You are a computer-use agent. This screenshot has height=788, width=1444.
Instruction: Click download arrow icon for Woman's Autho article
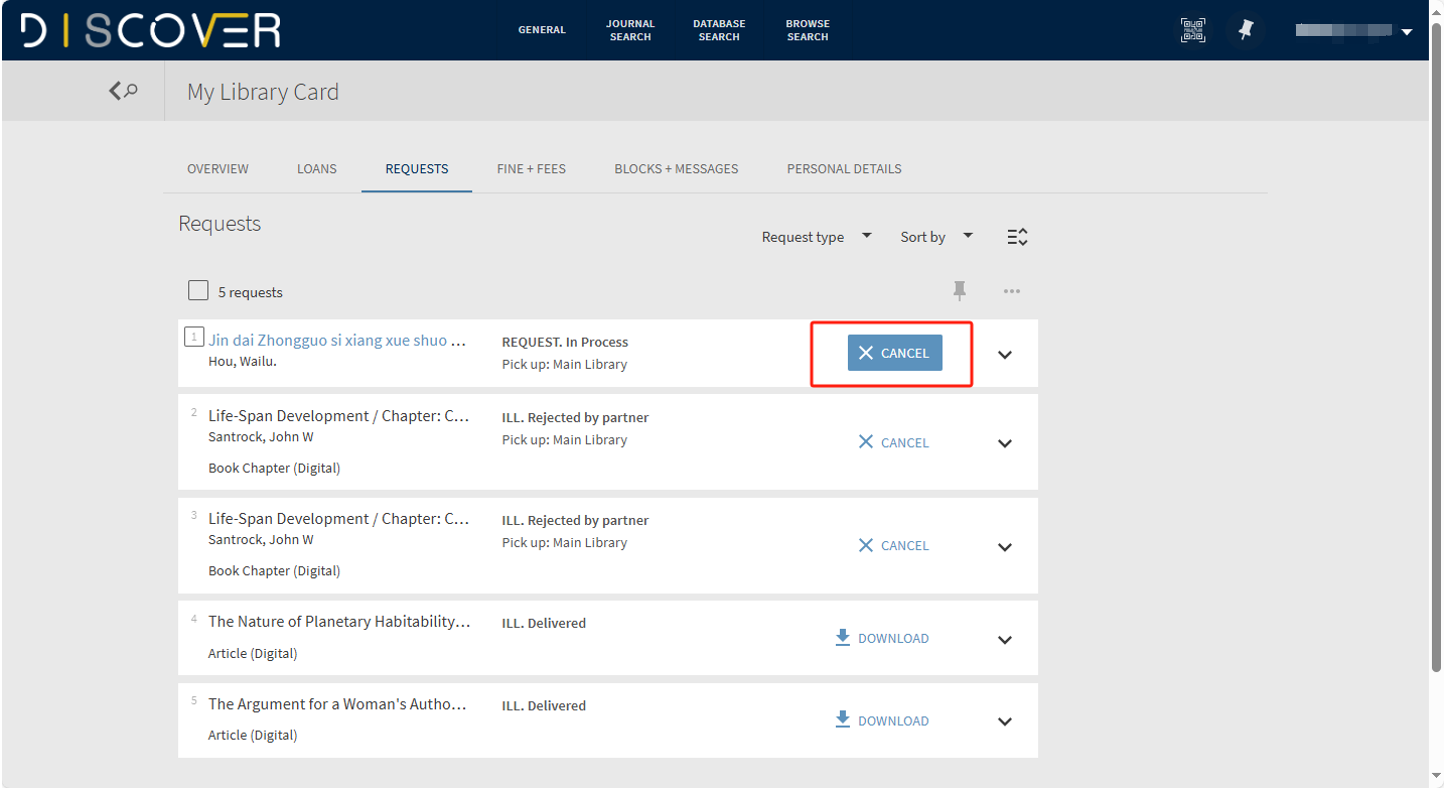click(x=842, y=720)
